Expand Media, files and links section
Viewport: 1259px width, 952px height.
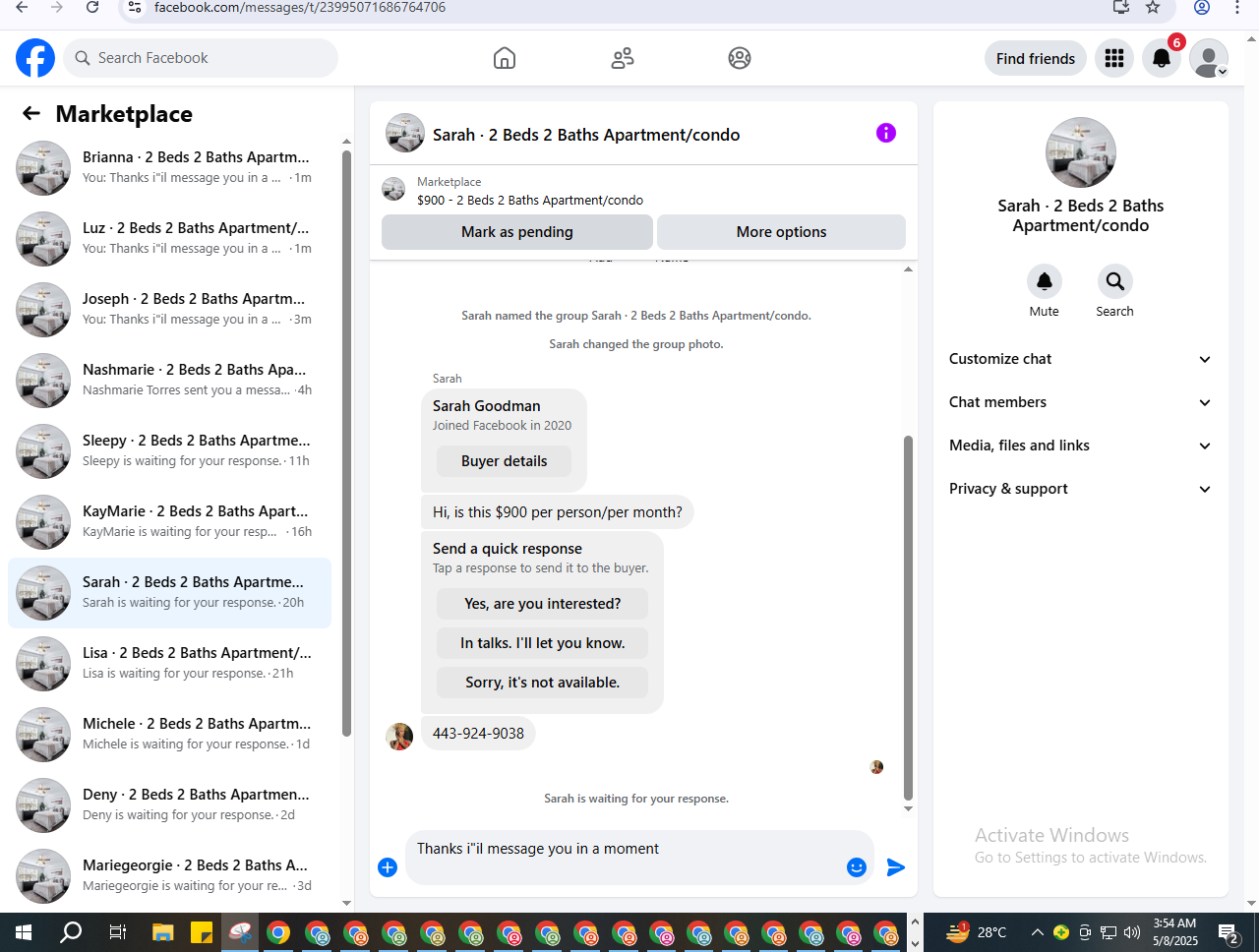point(1080,446)
